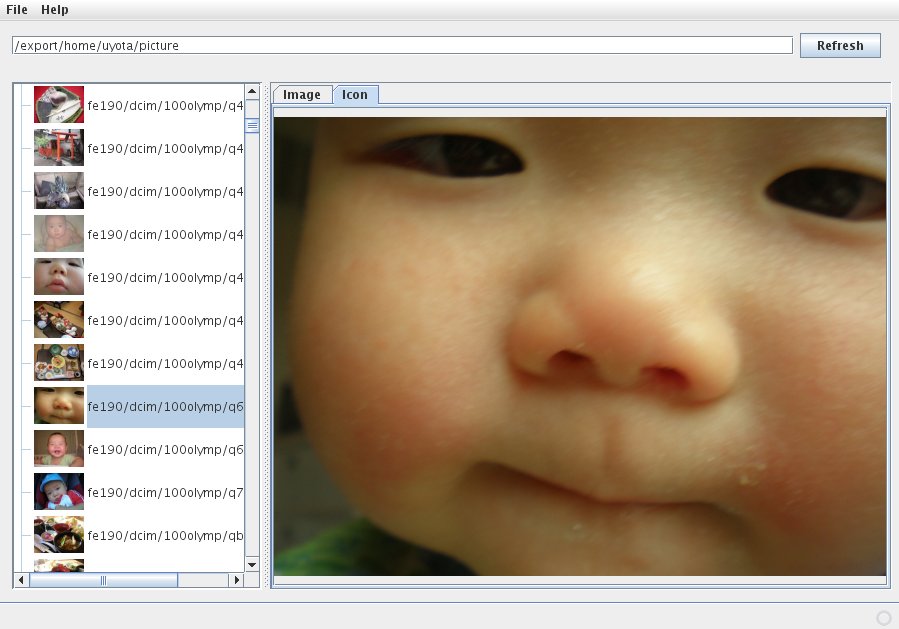Switch to the Image tab
899x629 pixels.
pyautogui.click(x=302, y=95)
